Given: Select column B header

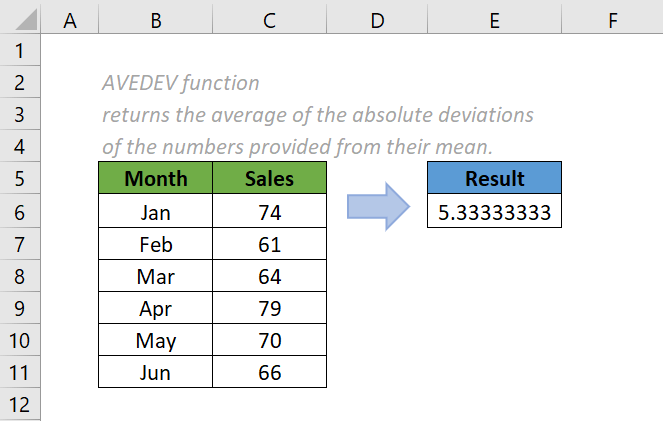Looking at the screenshot, I should (155, 19).
